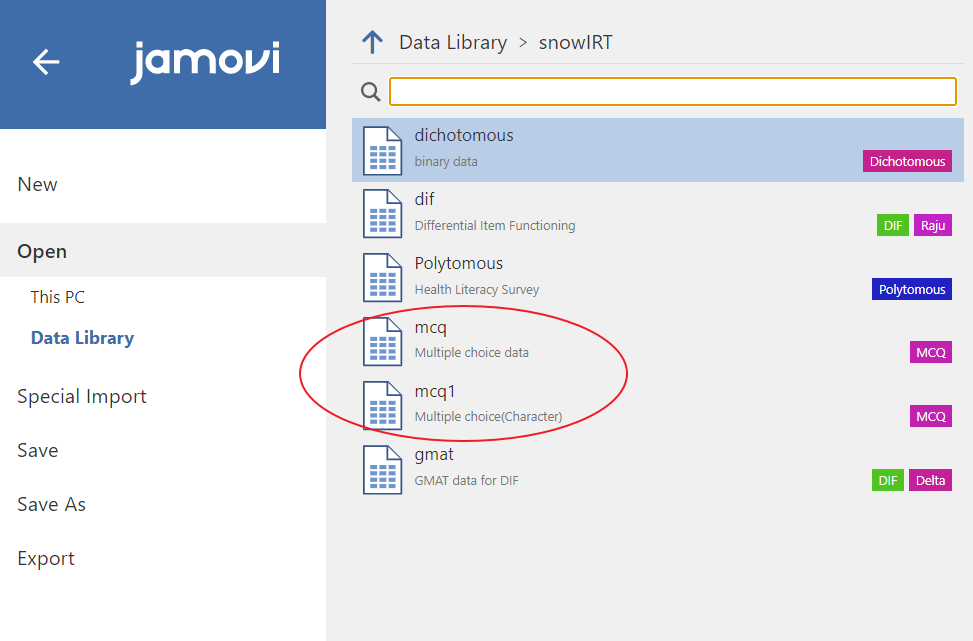Go to Data Library breadcrumb
This screenshot has width=973, height=641.
coord(453,42)
